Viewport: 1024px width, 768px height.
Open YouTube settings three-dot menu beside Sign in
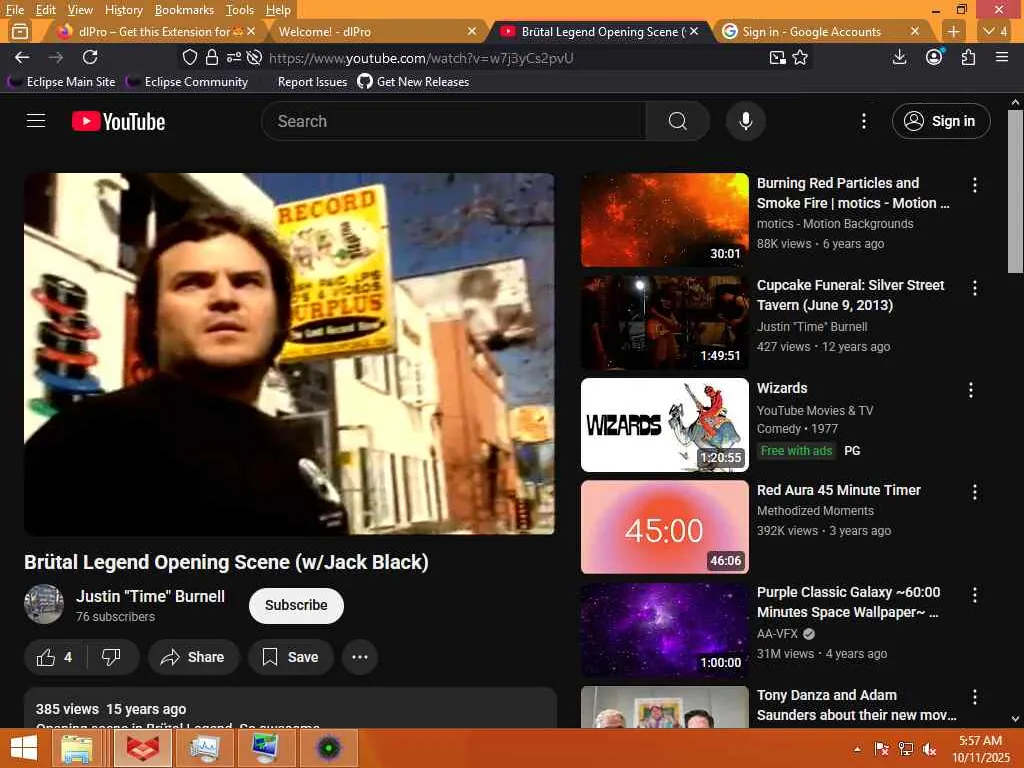point(863,121)
